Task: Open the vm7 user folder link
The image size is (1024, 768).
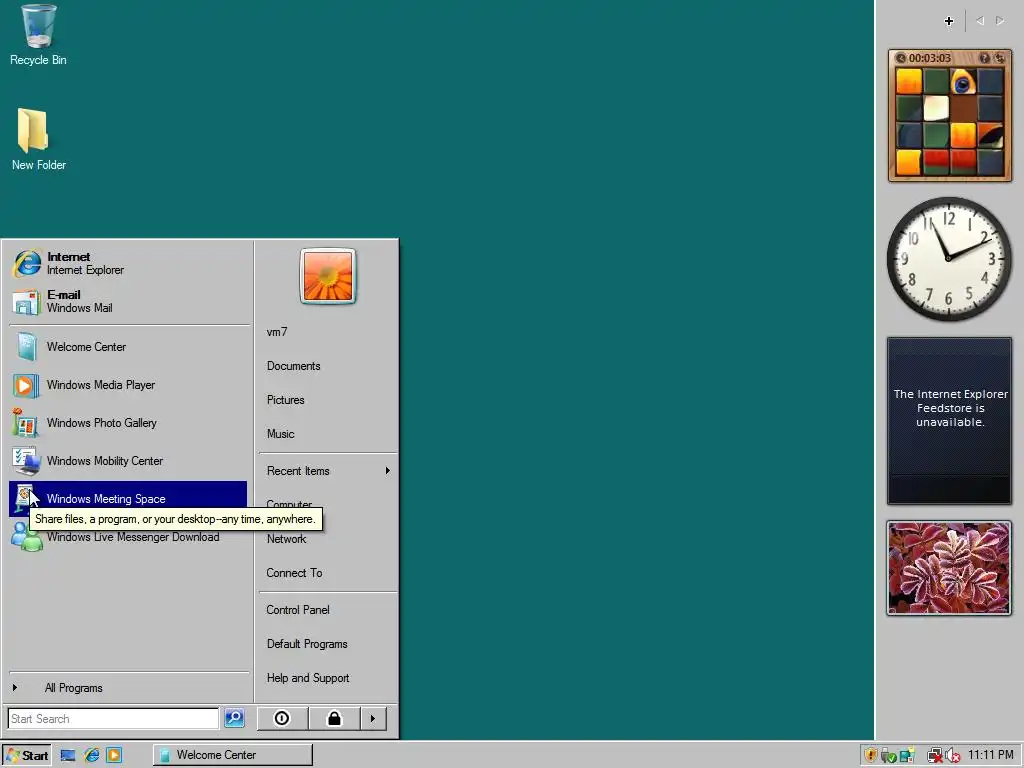Action: (328, 332)
